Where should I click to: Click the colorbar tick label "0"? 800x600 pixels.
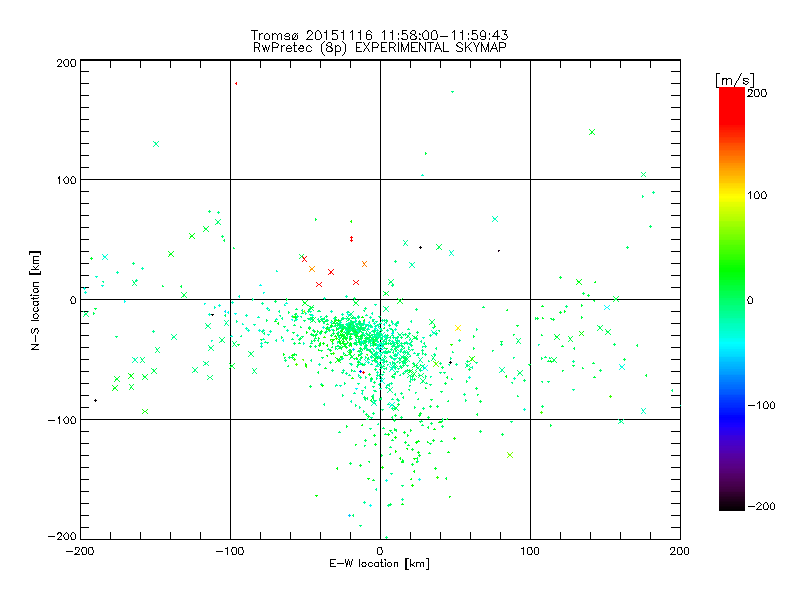point(750,300)
